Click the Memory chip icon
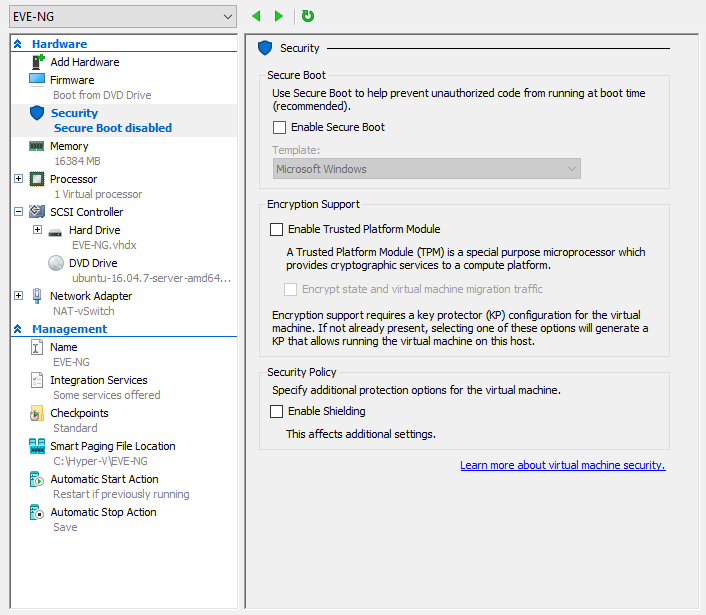Viewport: 706px width, 615px height. coord(37,146)
